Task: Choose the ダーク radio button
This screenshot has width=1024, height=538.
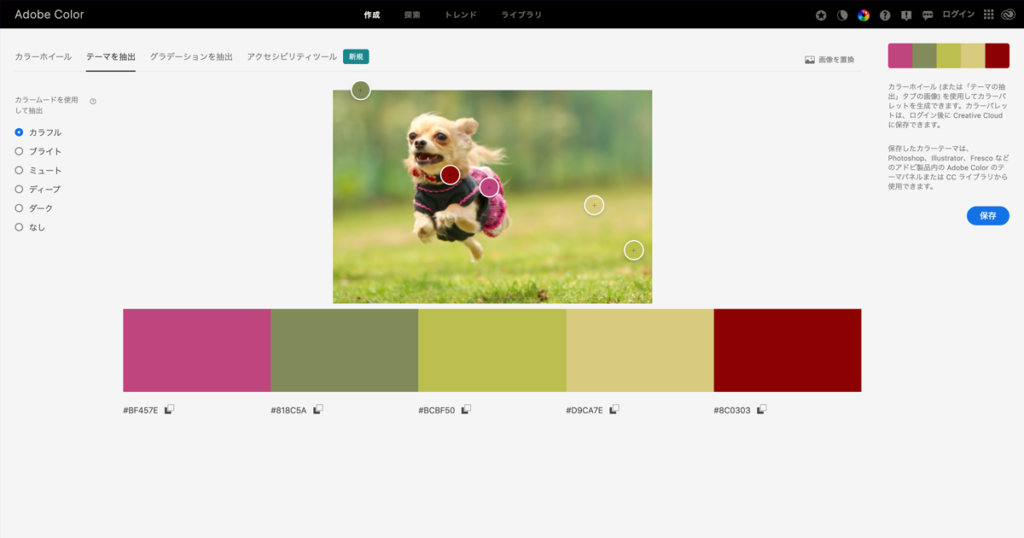Action: click(19, 208)
